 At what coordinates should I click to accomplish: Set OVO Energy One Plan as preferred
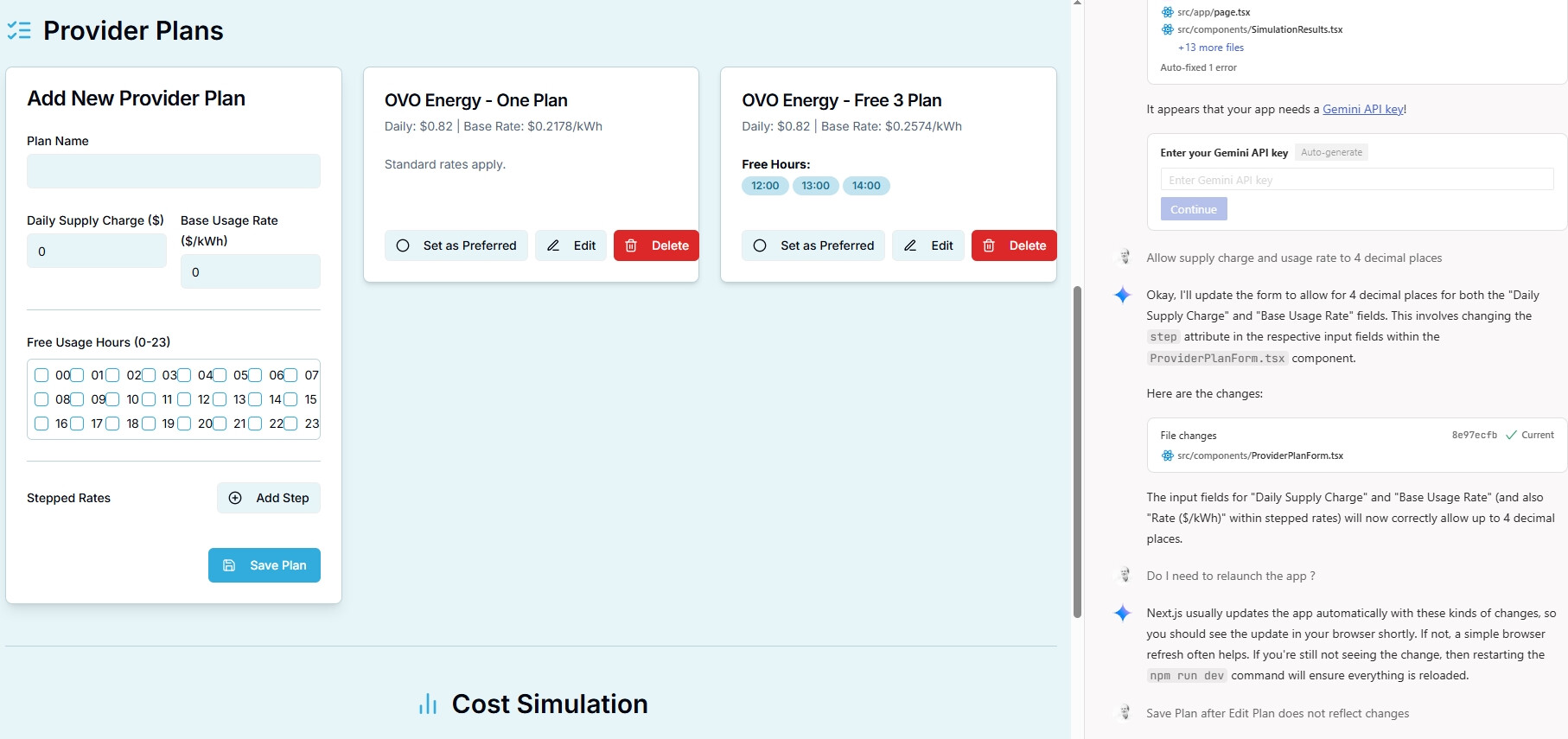(456, 245)
